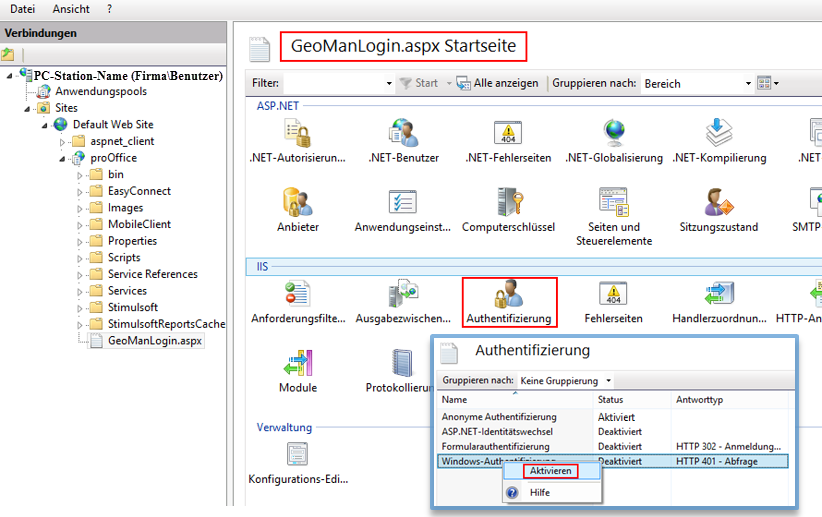
Task: Open Seiten und Steuerelemente icon
Action: (614, 202)
